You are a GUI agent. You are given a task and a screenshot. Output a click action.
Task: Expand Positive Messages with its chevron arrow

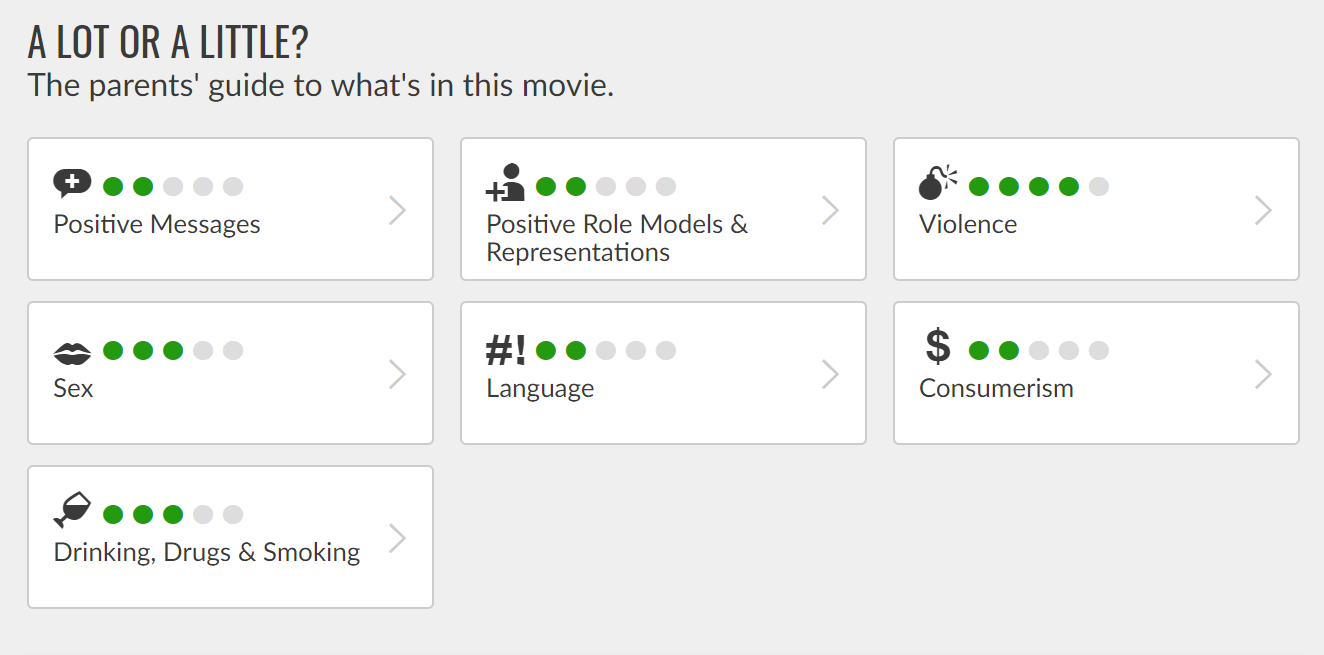[398, 210]
